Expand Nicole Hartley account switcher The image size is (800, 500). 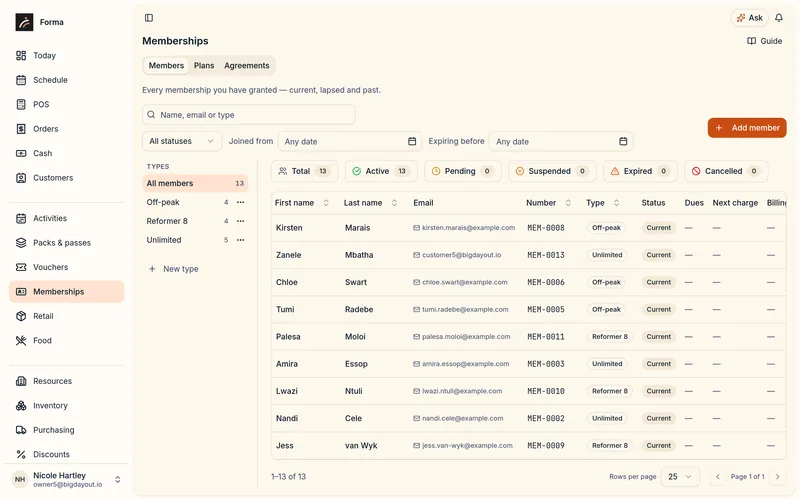click(117, 480)
